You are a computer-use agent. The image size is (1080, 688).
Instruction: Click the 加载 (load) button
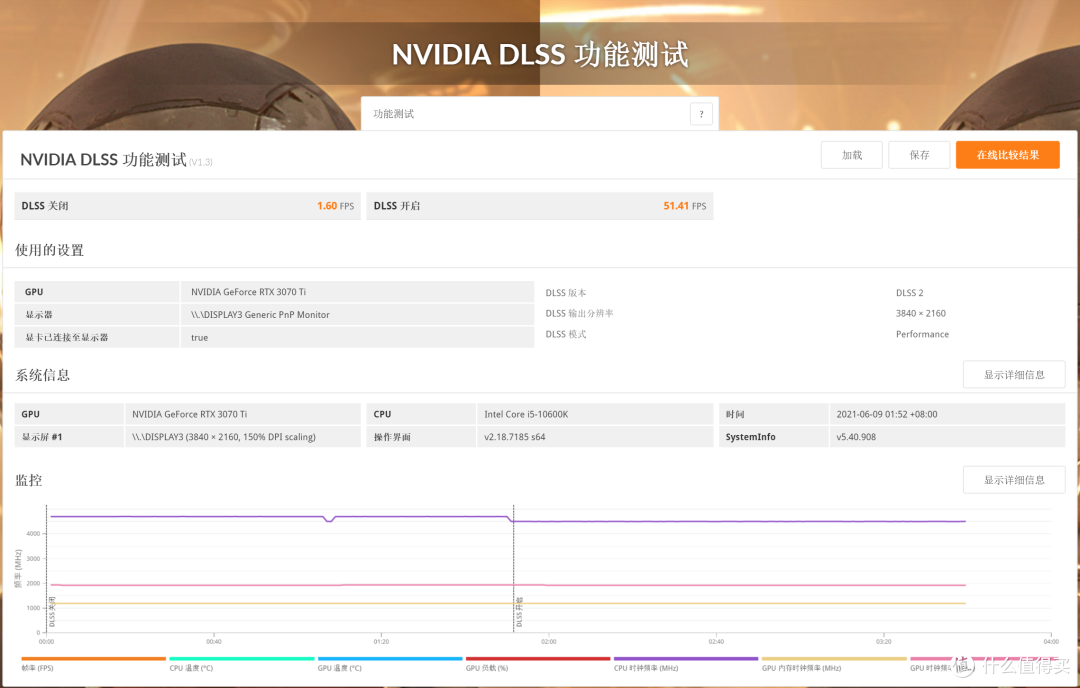851,155
